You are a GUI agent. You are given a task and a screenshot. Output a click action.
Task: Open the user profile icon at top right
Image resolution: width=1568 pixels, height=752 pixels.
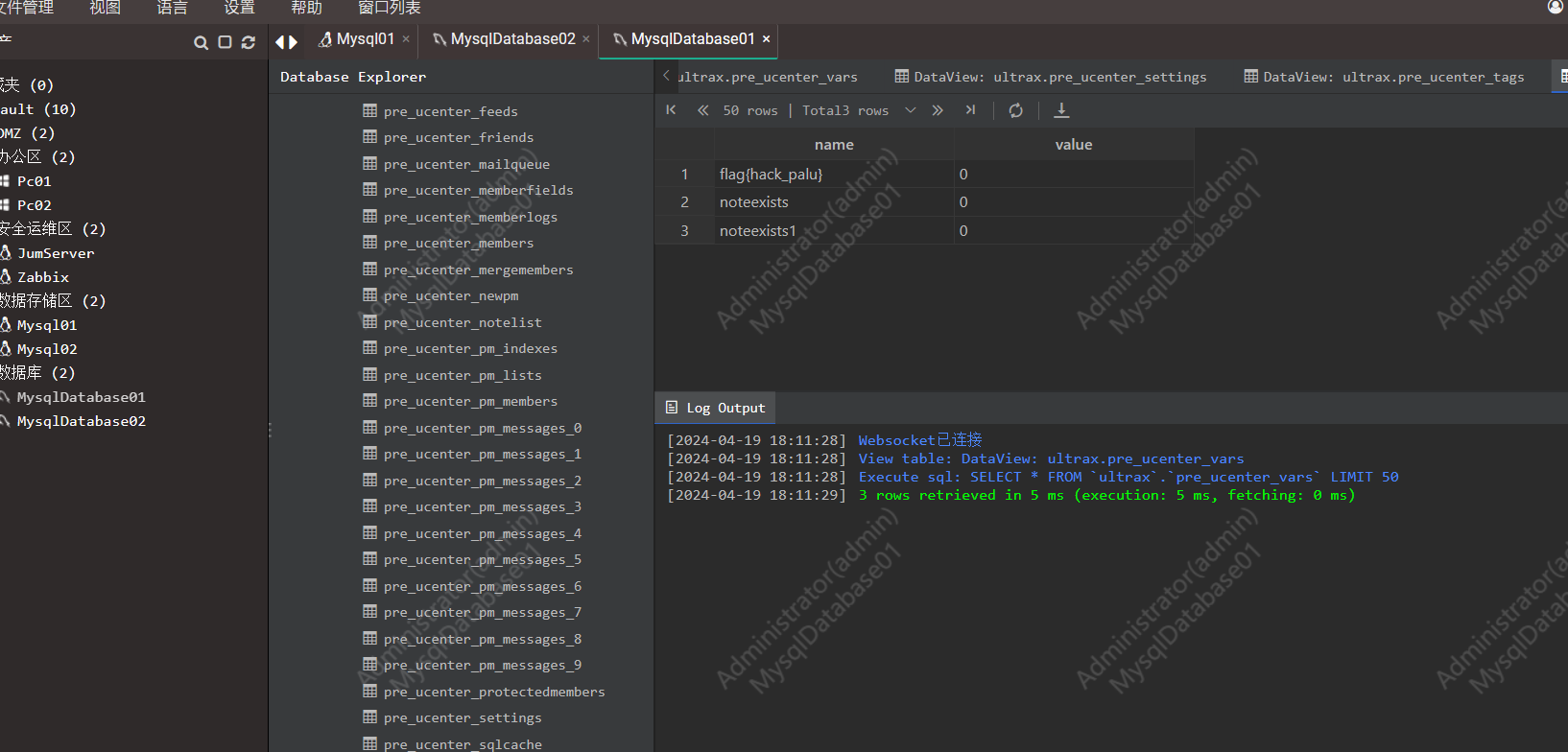(x=1556, y=7)
